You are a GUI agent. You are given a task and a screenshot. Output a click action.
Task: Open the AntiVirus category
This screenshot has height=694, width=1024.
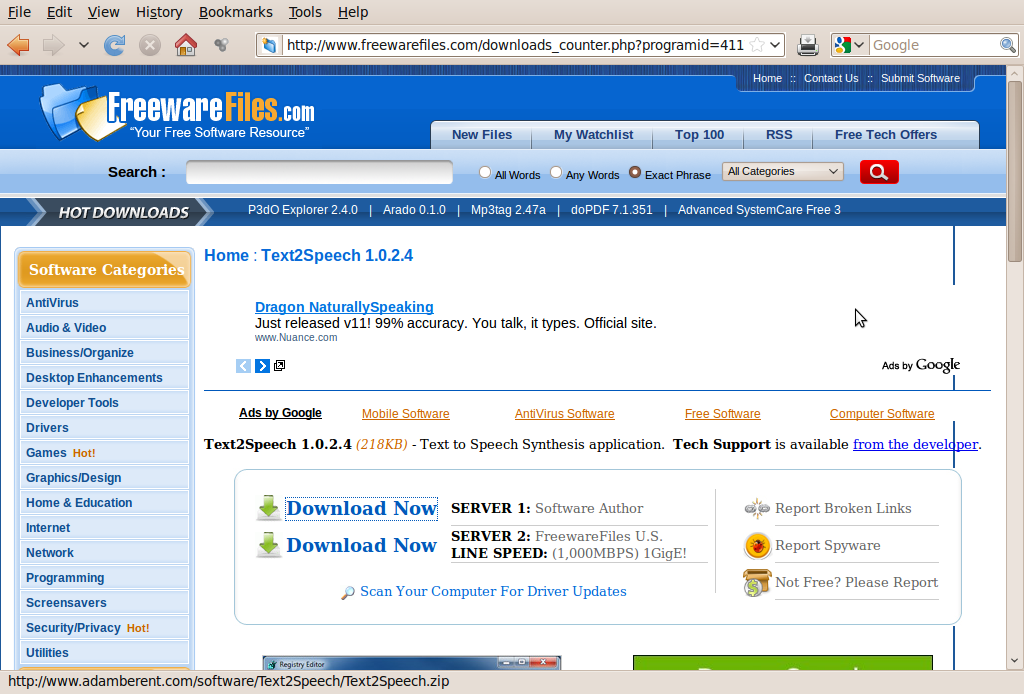[104, 303]
